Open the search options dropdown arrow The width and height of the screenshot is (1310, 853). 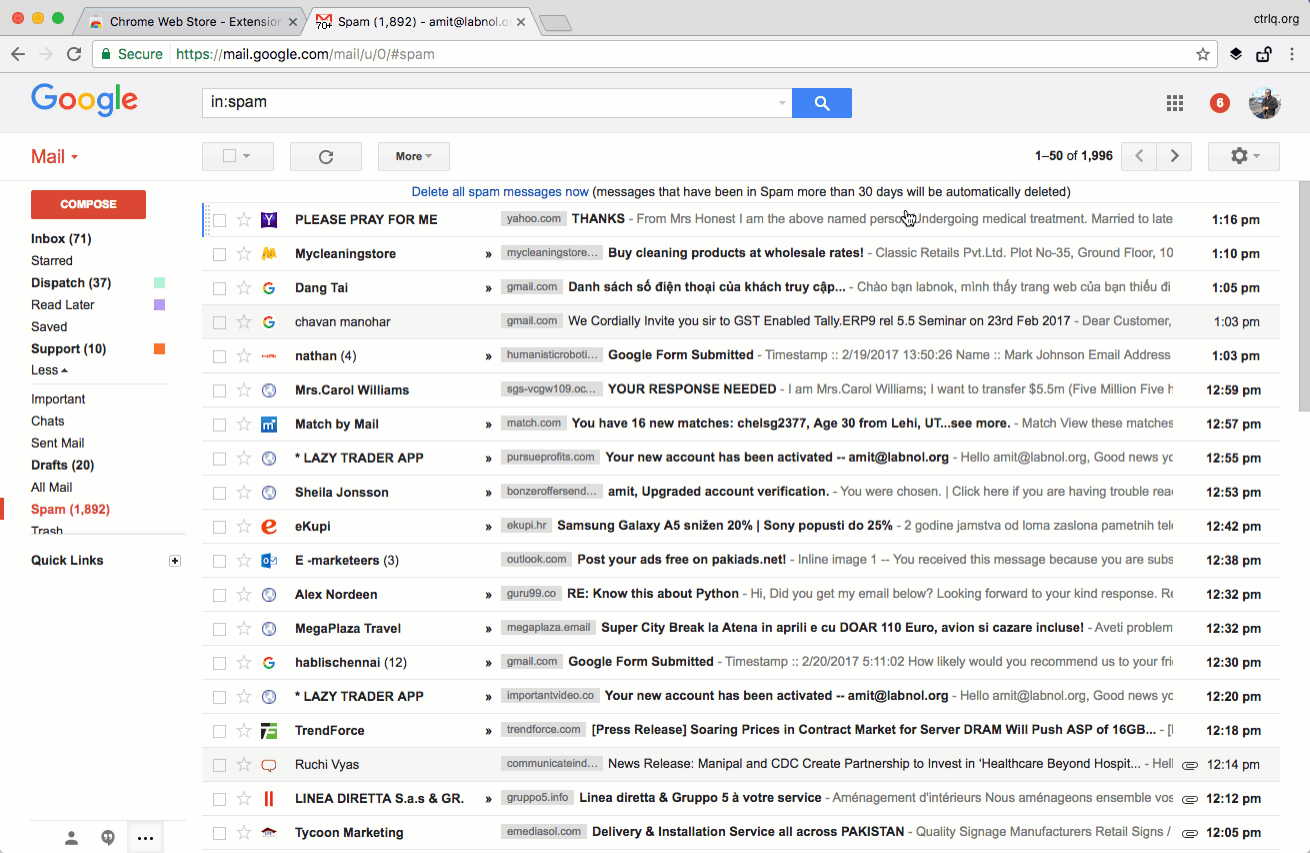[x=782, y=103]
